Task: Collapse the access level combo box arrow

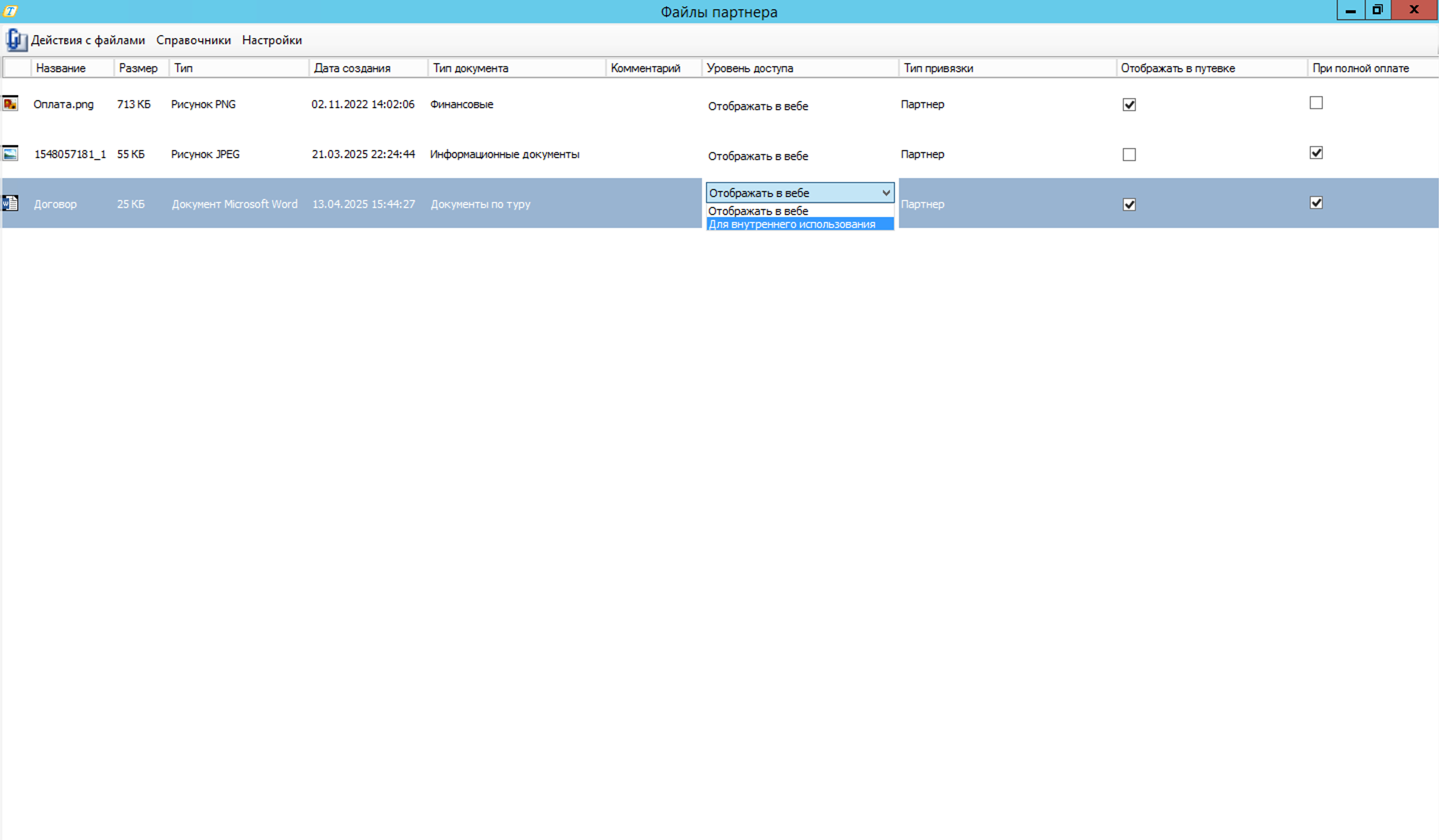Action: tap(885, 193)
